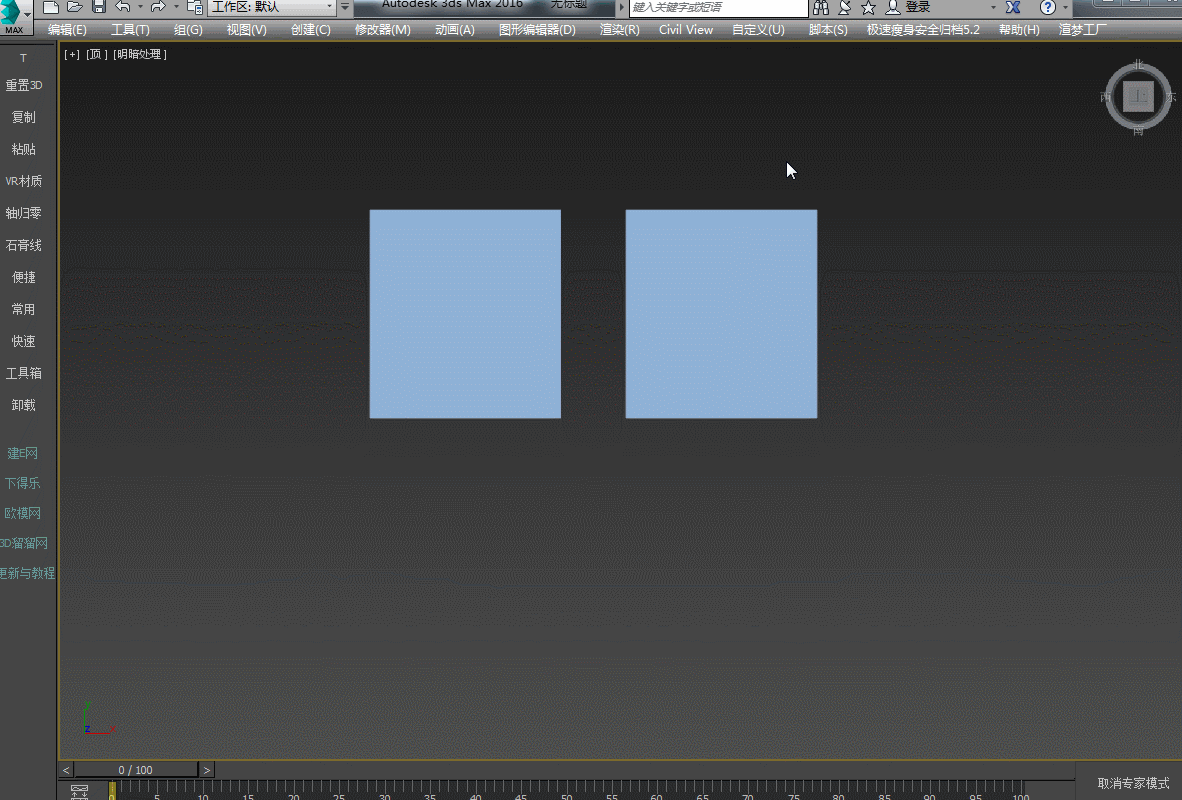Open the 渲染(R) menu
Screen dimensions: 1182x800
[x=619, y=30]
